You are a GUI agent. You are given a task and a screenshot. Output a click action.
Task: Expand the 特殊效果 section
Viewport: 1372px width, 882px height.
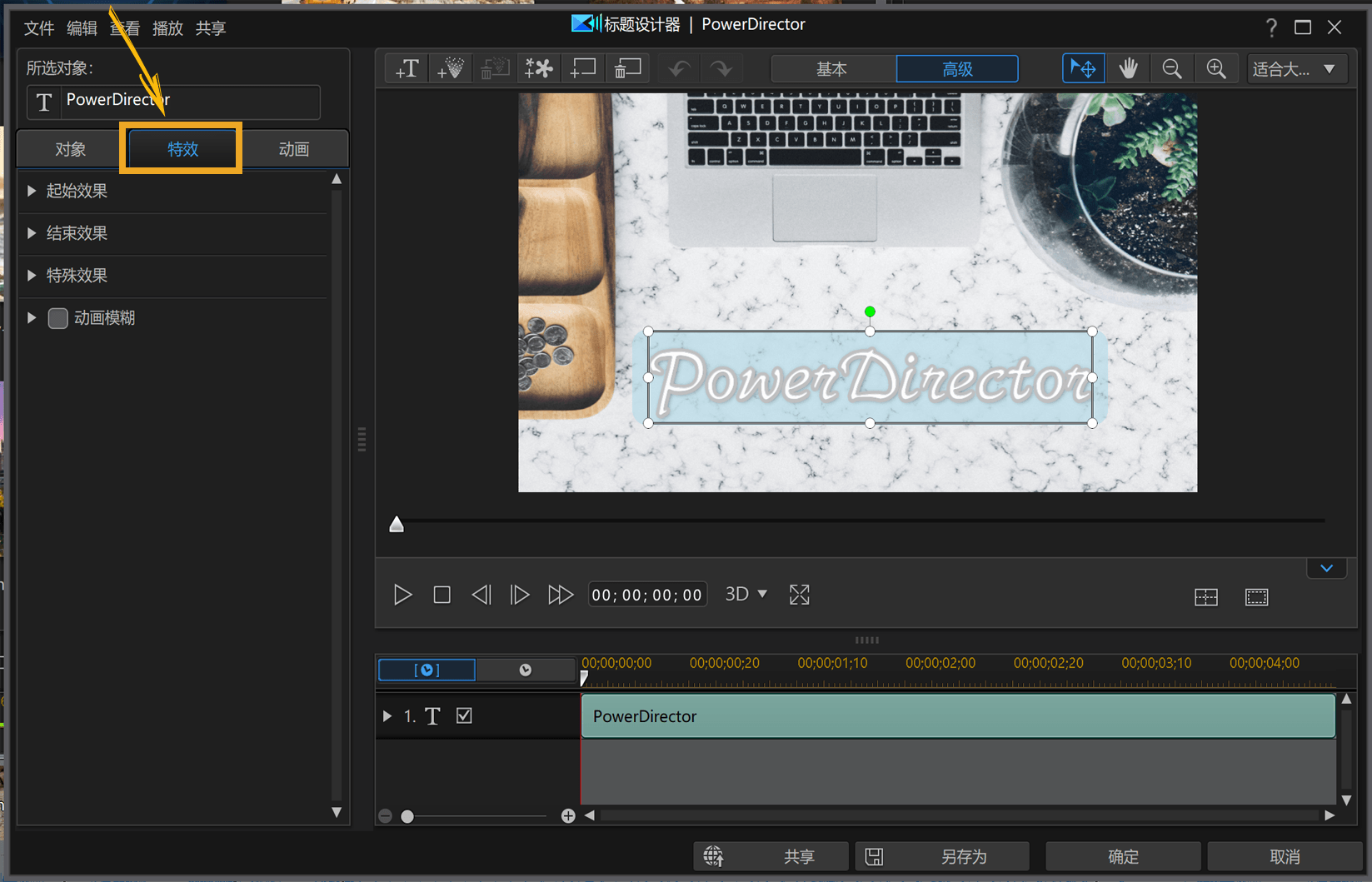coord(32,275)
